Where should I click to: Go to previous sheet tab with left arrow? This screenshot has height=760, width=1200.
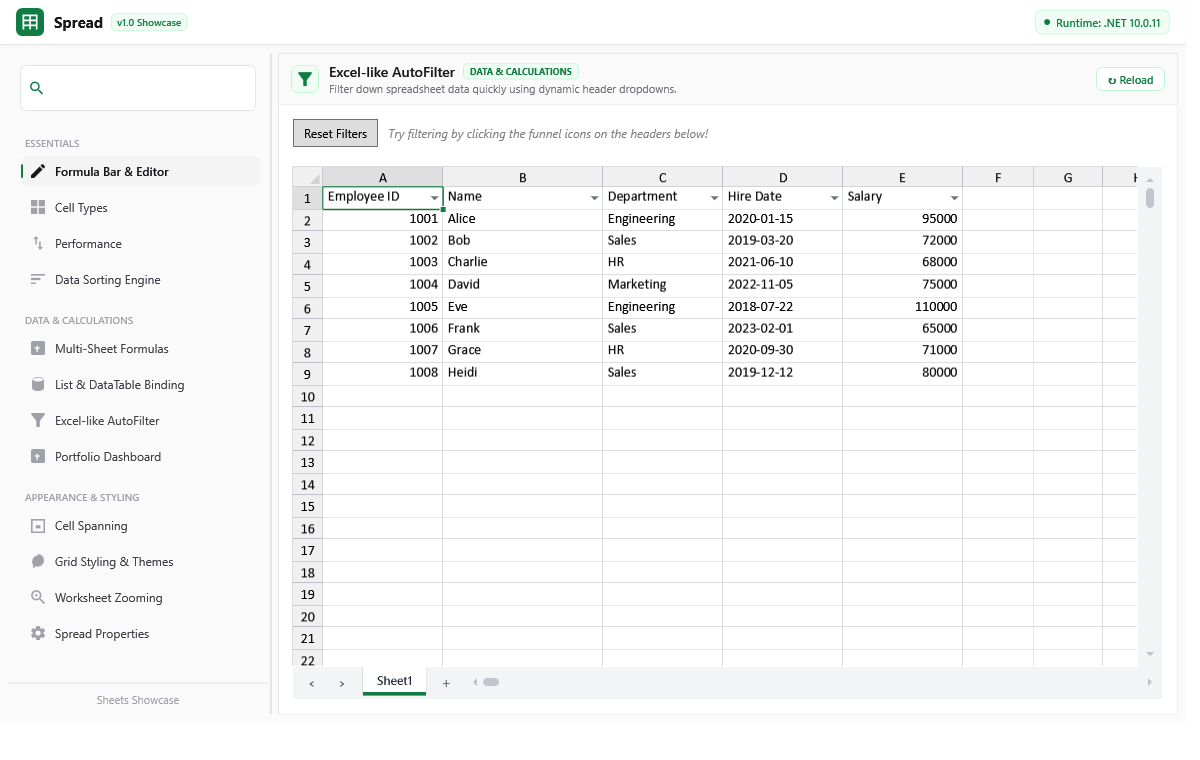[x=312, y=683]
